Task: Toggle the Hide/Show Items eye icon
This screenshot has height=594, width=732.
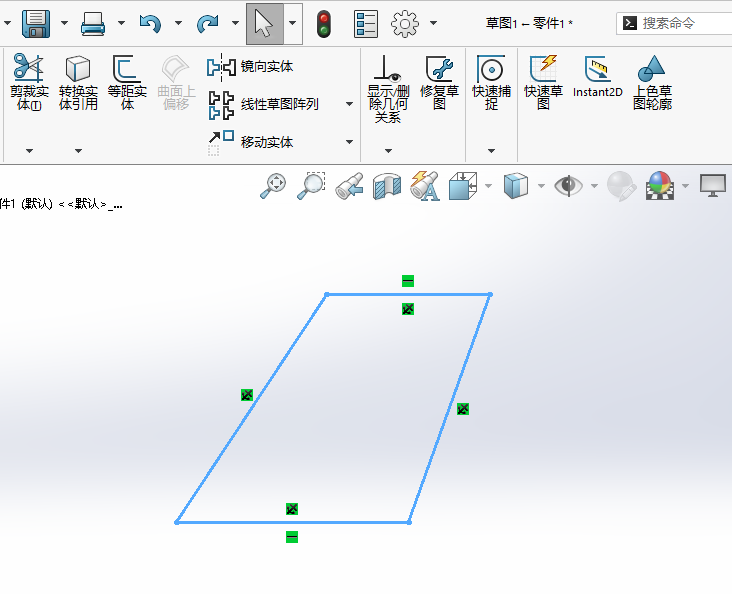Action: (x=568, y=185)
